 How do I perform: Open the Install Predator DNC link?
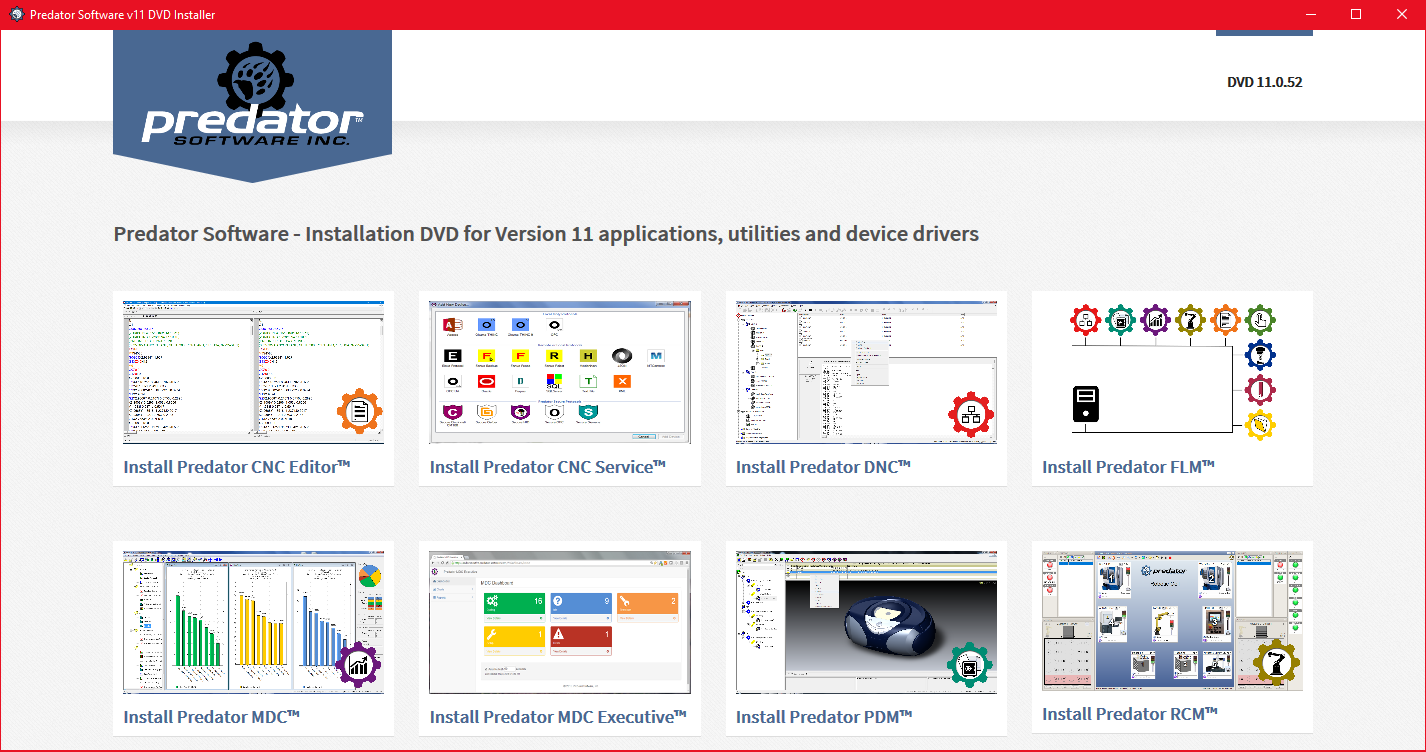click(823, 465)
